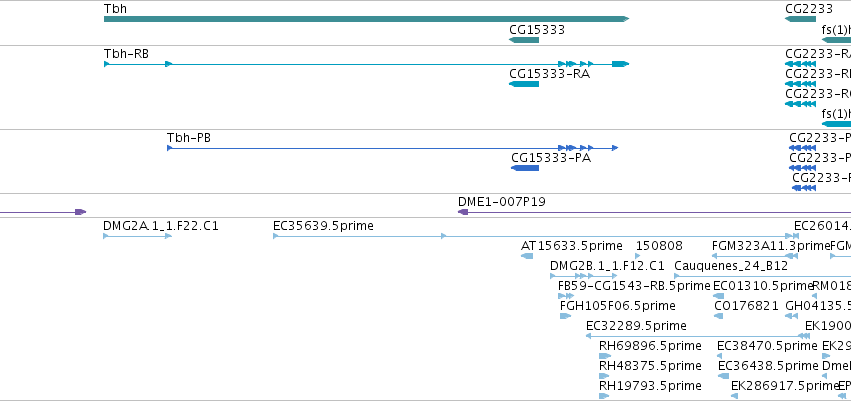The width and height of the screenshot is (851, 401).
Task: Select the EK286917.5prime EST
Action: coord(735,396)
